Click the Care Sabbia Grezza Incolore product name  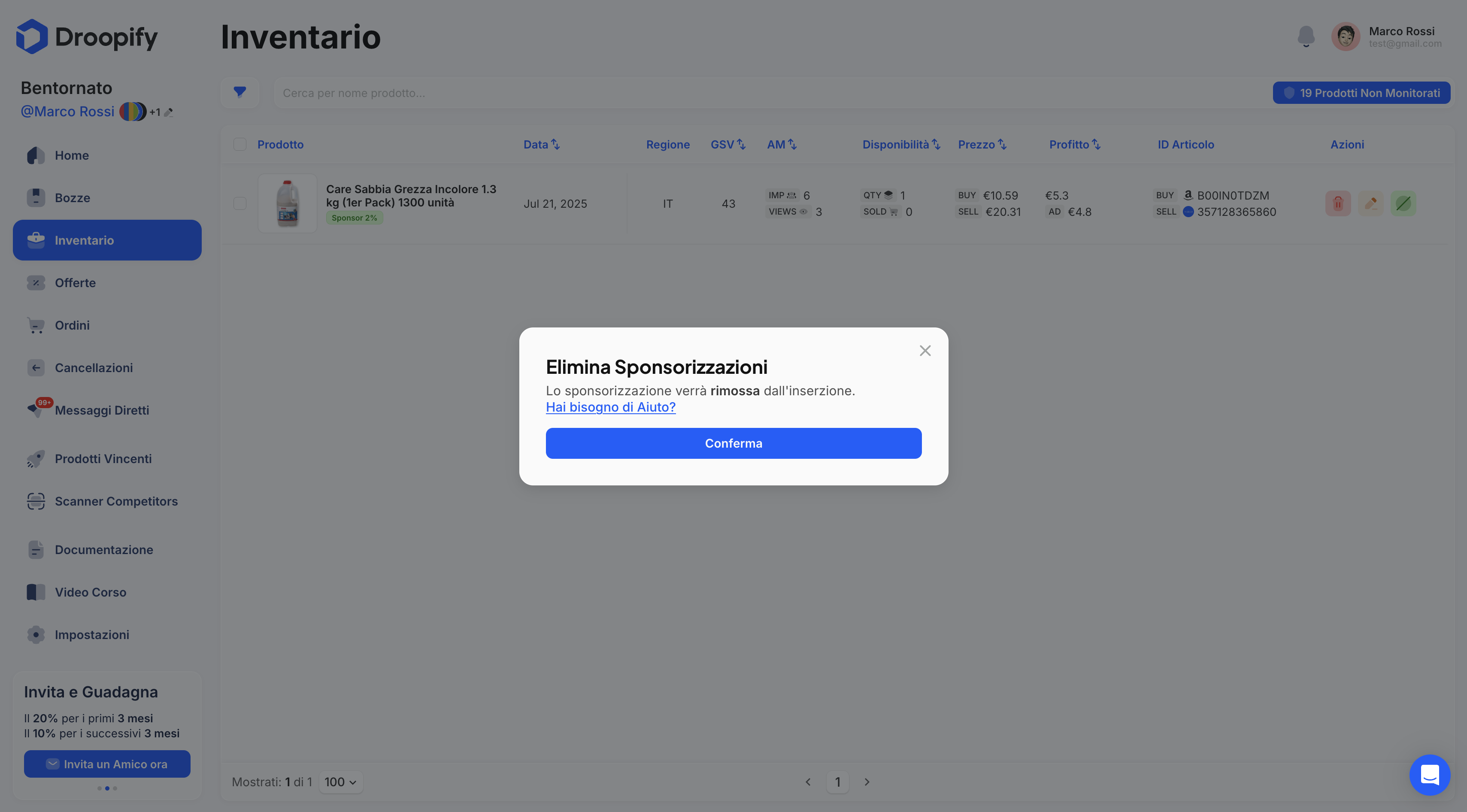point(411,195)
